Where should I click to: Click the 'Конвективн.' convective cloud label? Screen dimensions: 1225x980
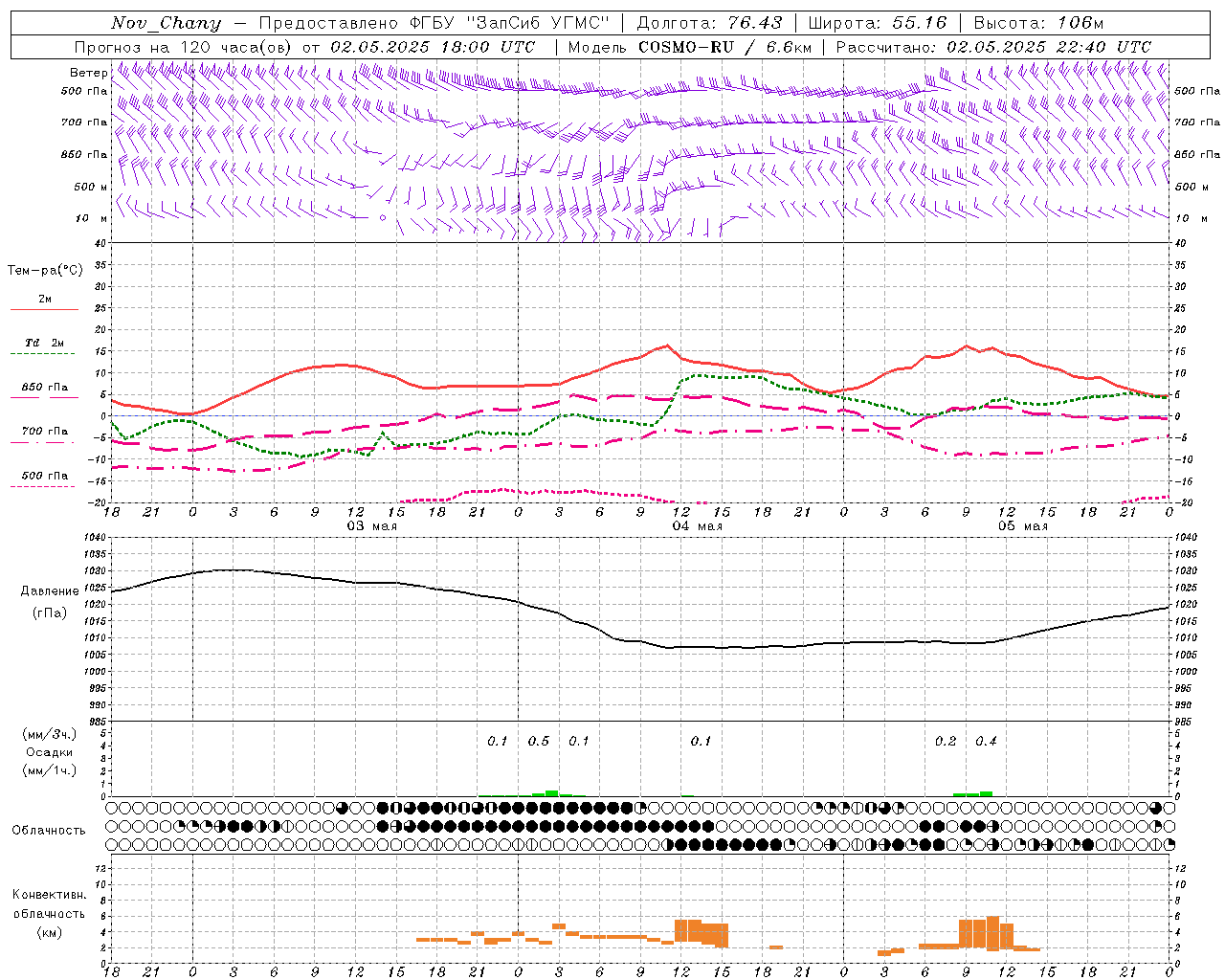coord(49,895)
